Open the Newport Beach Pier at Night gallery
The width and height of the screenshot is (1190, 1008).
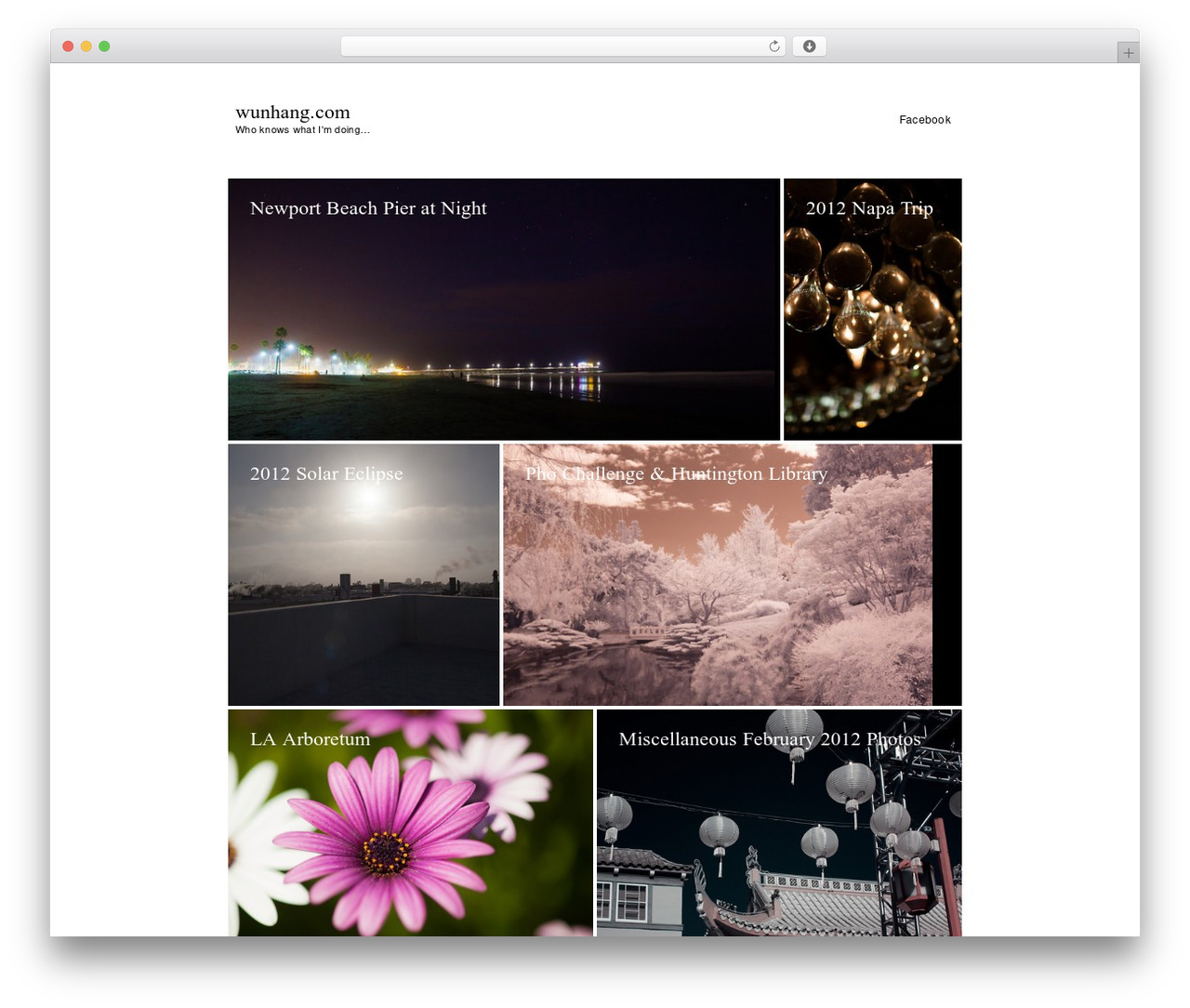tap(504, 309)
